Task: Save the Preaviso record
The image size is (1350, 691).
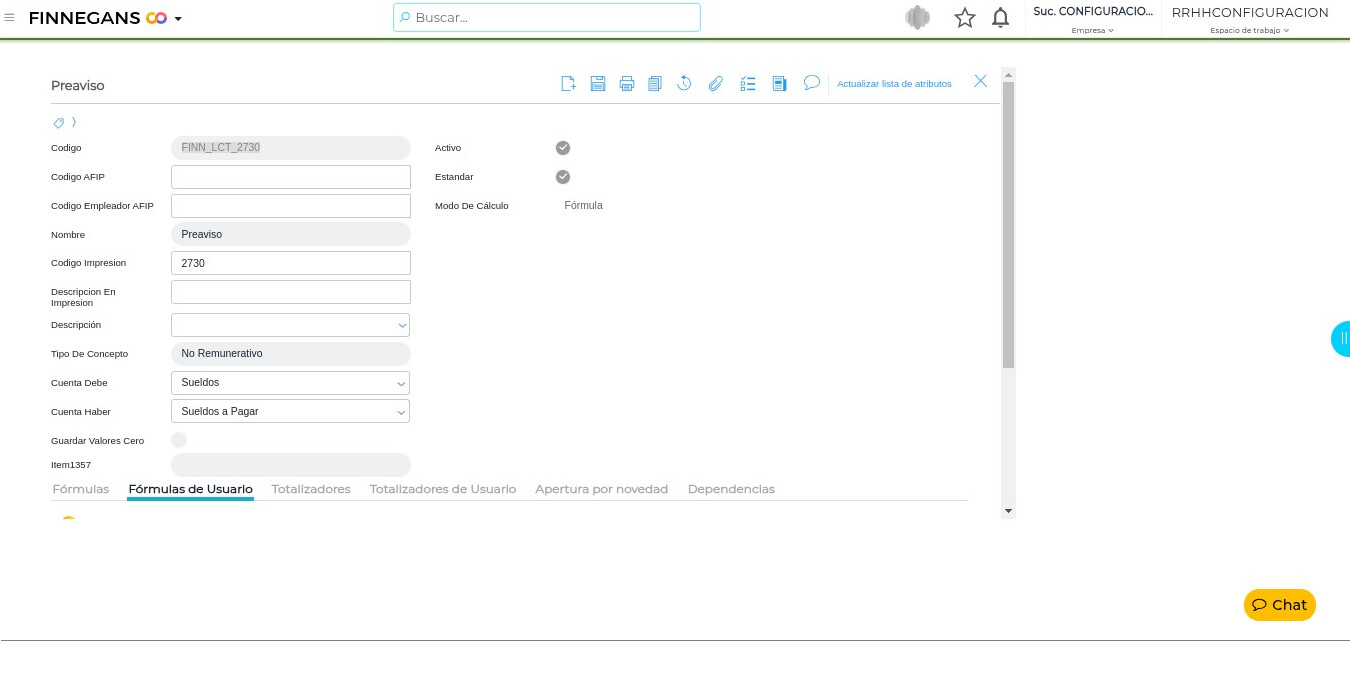Action: [598, 84]
